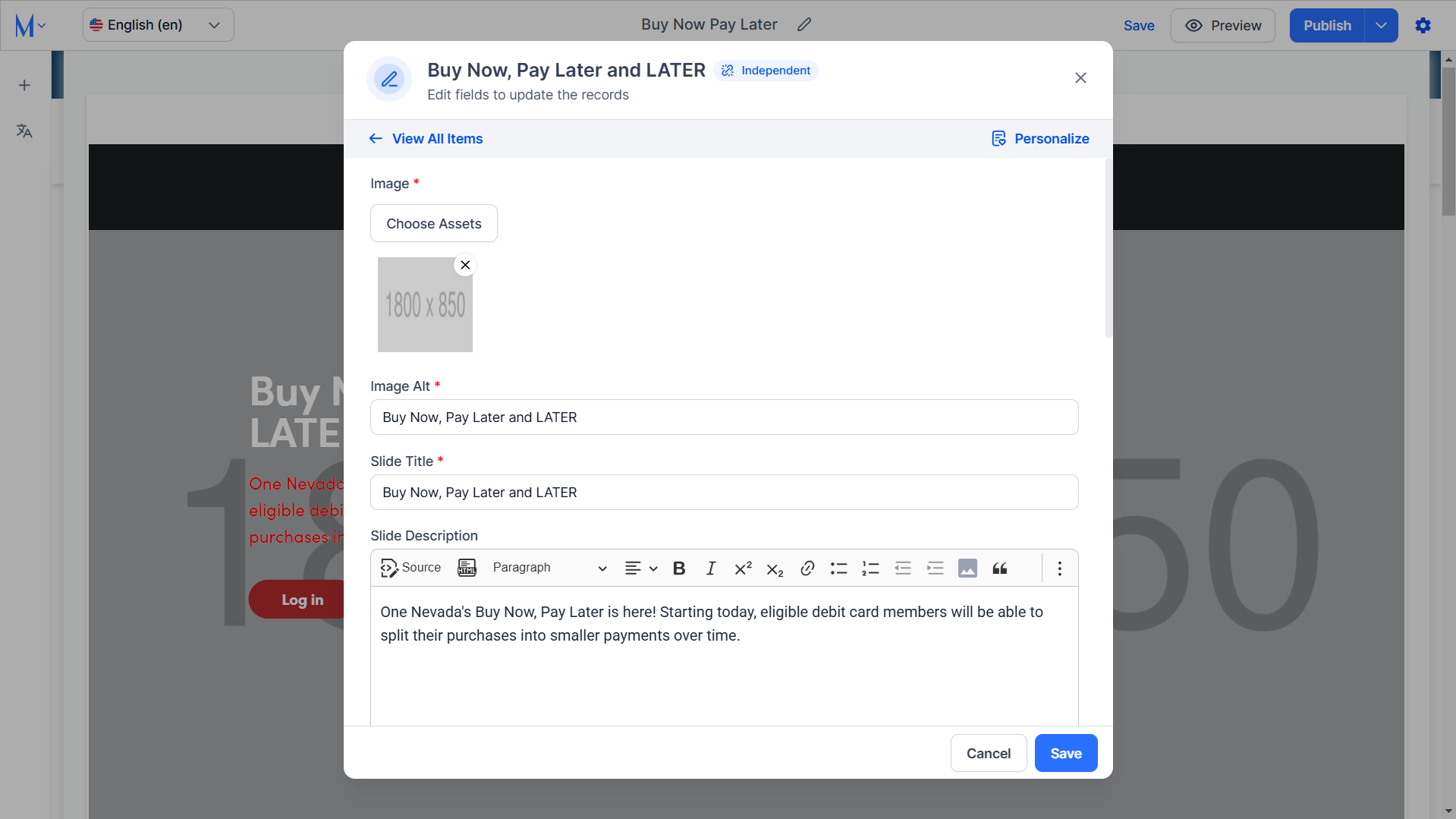Apply superscript formatting
The width and height of the screenshot is (1456, 819).
pos(743,568)
